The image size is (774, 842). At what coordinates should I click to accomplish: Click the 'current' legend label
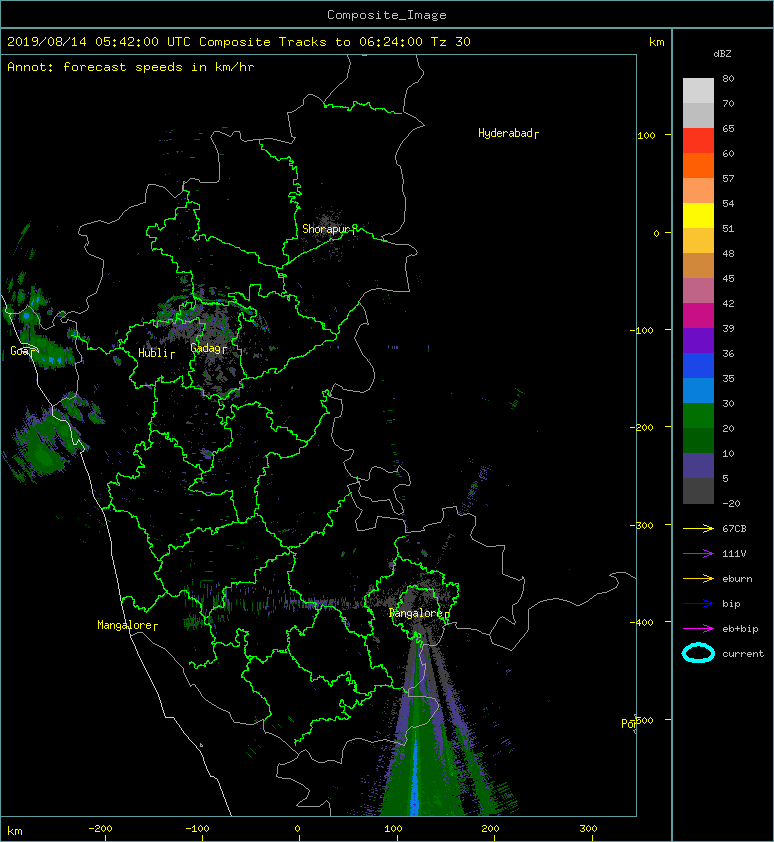(743, 654)
